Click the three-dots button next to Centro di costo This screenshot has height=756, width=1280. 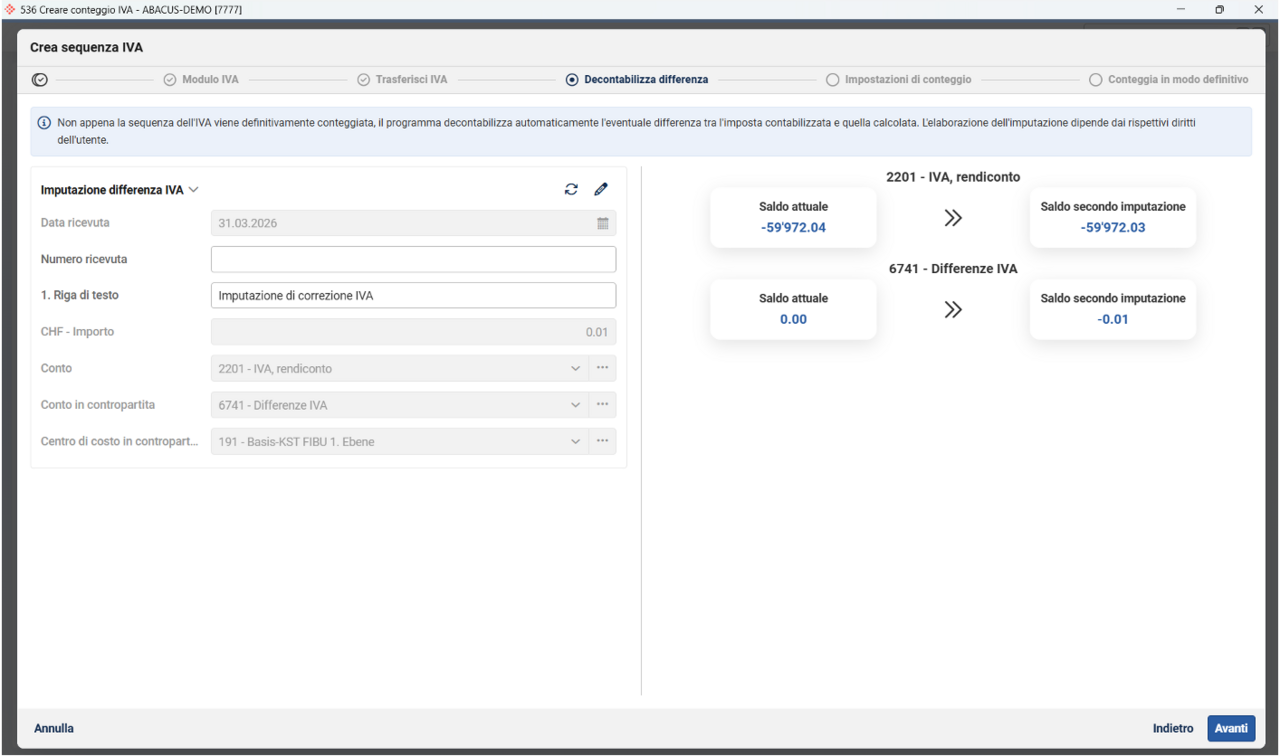tap(603, 441)
